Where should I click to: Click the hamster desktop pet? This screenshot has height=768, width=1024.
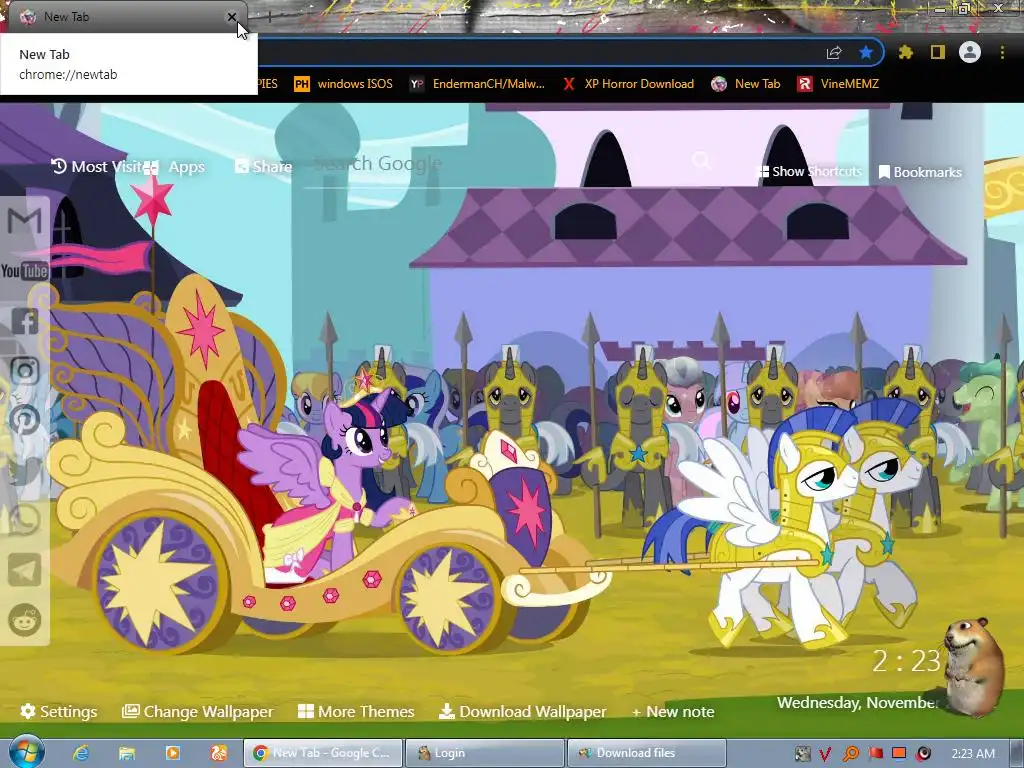974,667
